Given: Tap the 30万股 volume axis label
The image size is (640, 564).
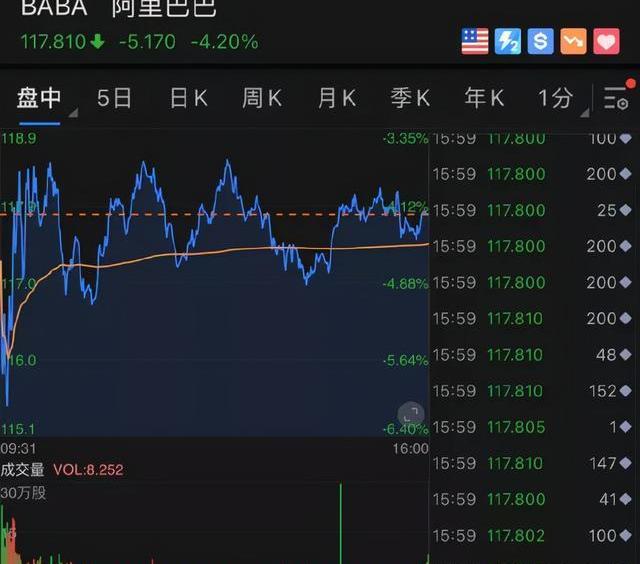Looking at the screenshot, I should pyautogui.click(x=23, y=493).
